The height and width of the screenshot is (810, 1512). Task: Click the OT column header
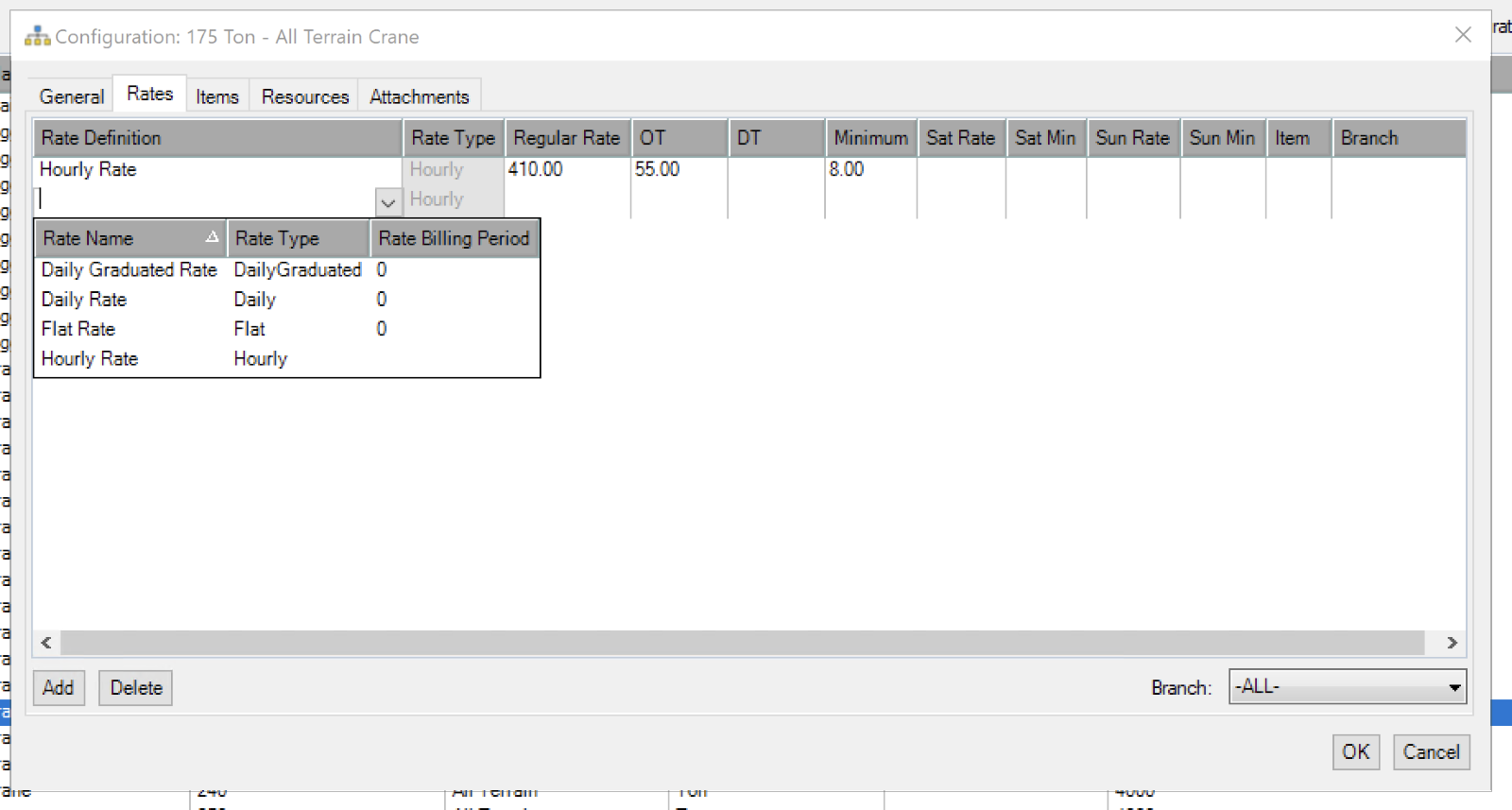pos(679,138)
